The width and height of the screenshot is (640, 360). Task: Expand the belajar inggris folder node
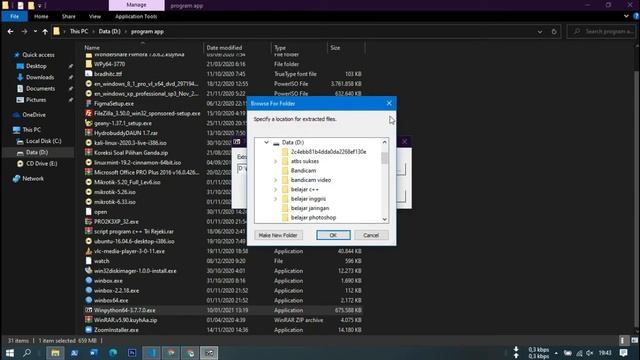click(275, 199)
